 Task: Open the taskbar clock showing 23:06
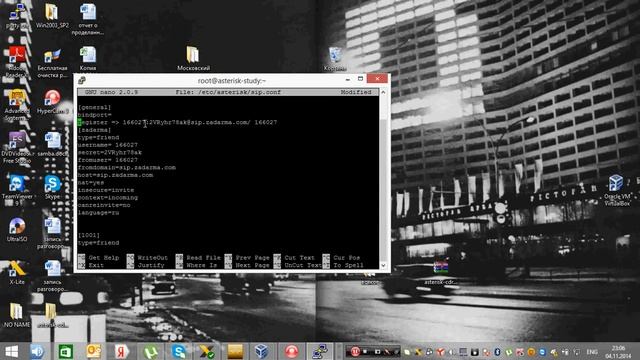[619, 351]
